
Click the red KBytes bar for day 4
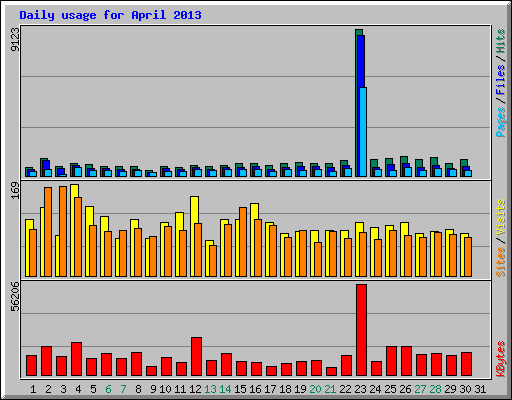76,359
